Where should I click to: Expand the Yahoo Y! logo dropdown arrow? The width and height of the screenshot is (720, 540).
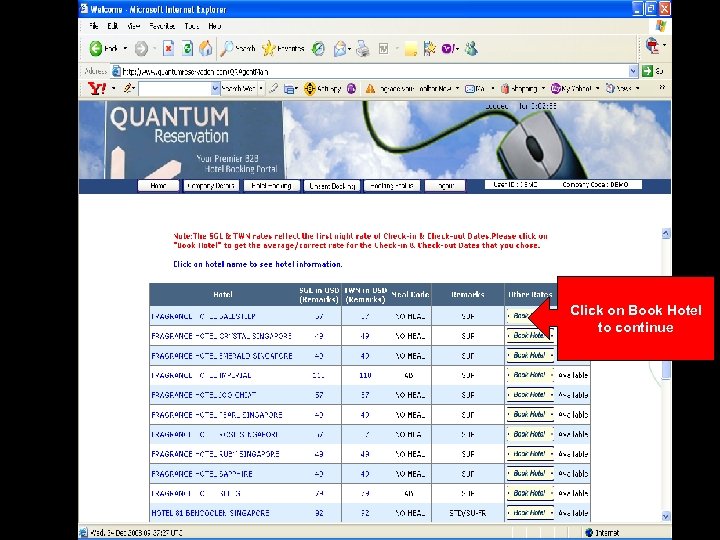click(113, 88)
